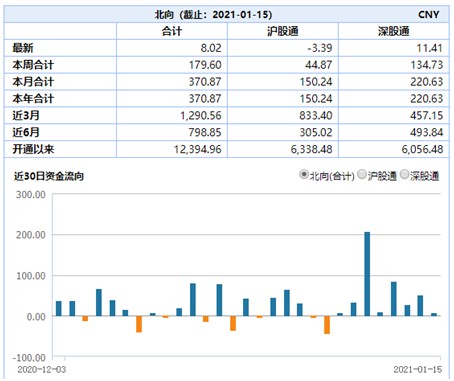Click the 本周合计 row label
Viewport: 454px width, 381px height.
[33, 65]
